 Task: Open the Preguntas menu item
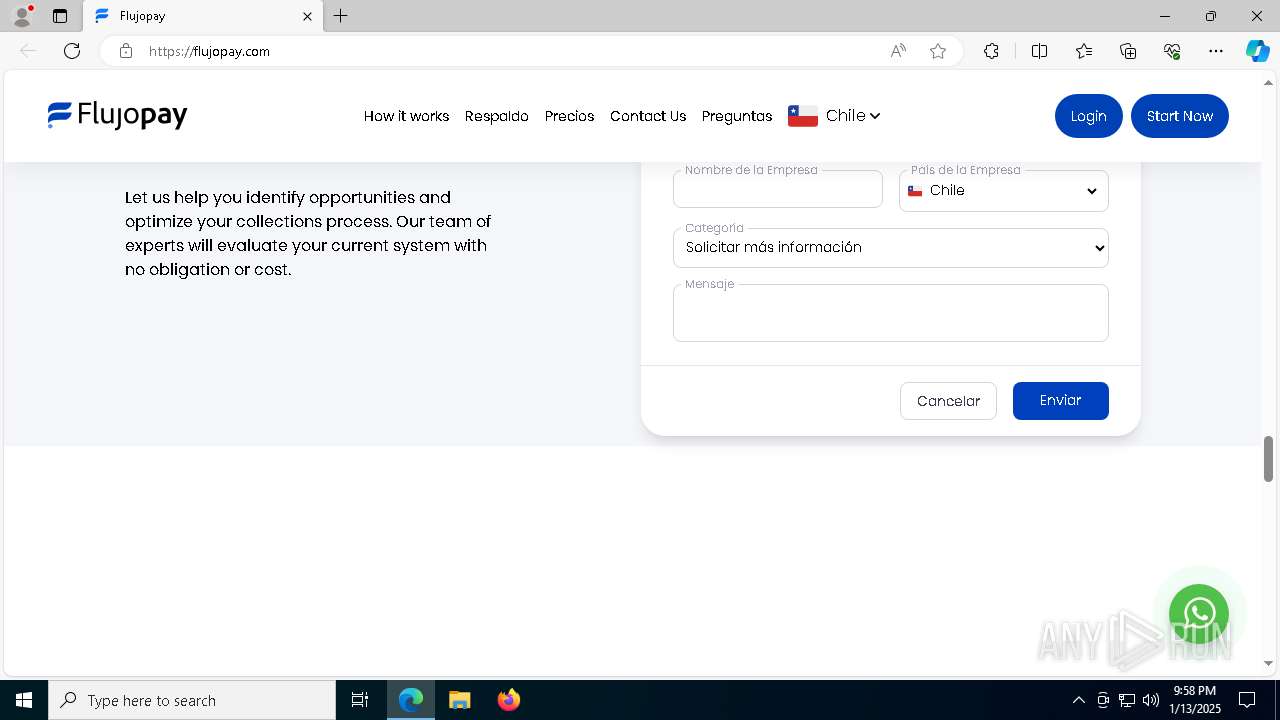coord(737,116)
